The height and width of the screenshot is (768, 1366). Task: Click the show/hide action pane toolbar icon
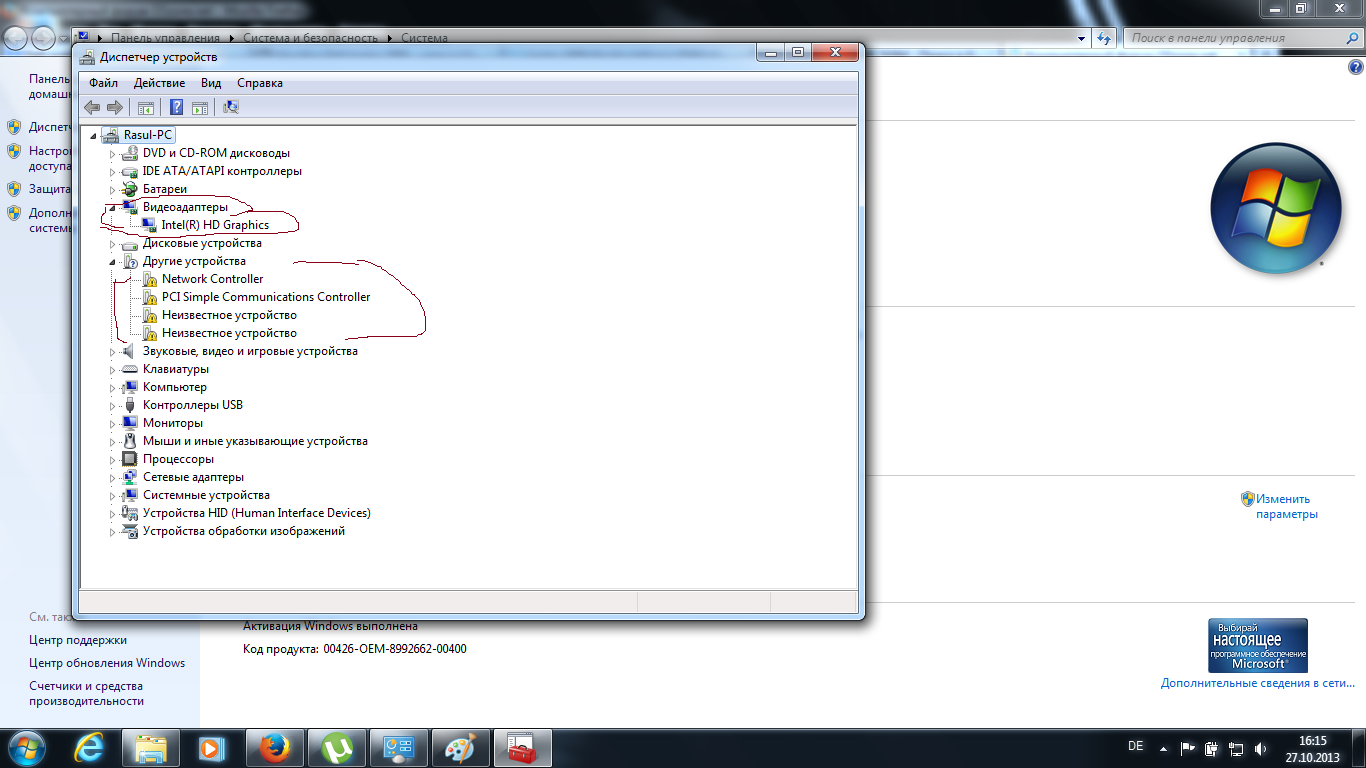[200, 107]
